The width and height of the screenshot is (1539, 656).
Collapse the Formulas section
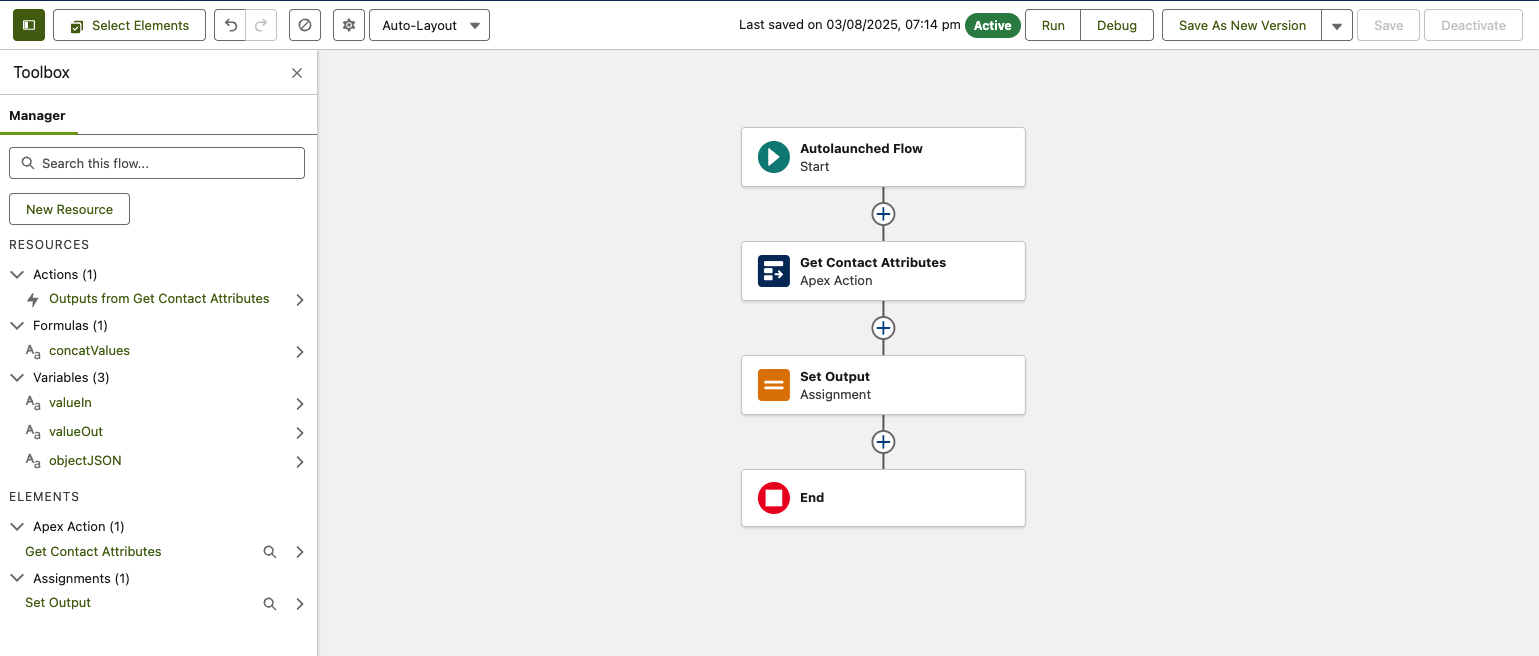(17, 326)
